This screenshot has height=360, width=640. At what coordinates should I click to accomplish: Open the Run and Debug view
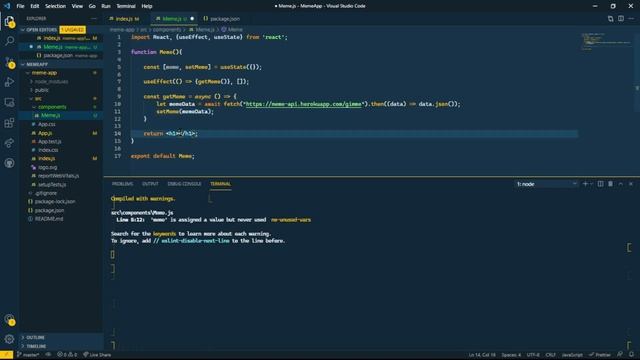pos(9,82)
